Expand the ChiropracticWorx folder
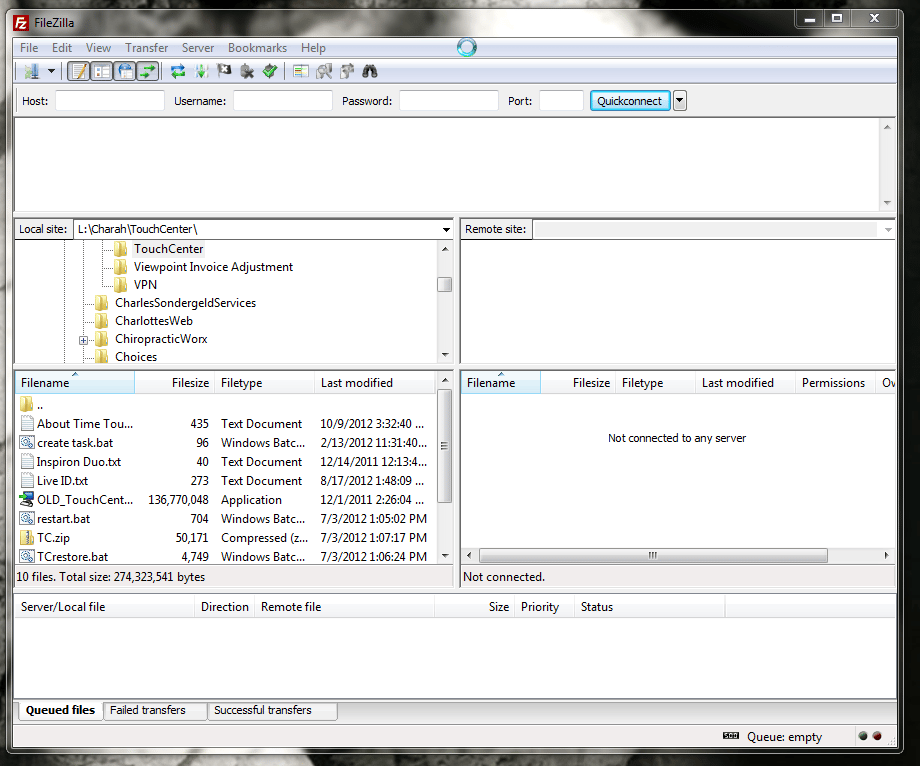This screenshot has height=766, width=920. 83,340
